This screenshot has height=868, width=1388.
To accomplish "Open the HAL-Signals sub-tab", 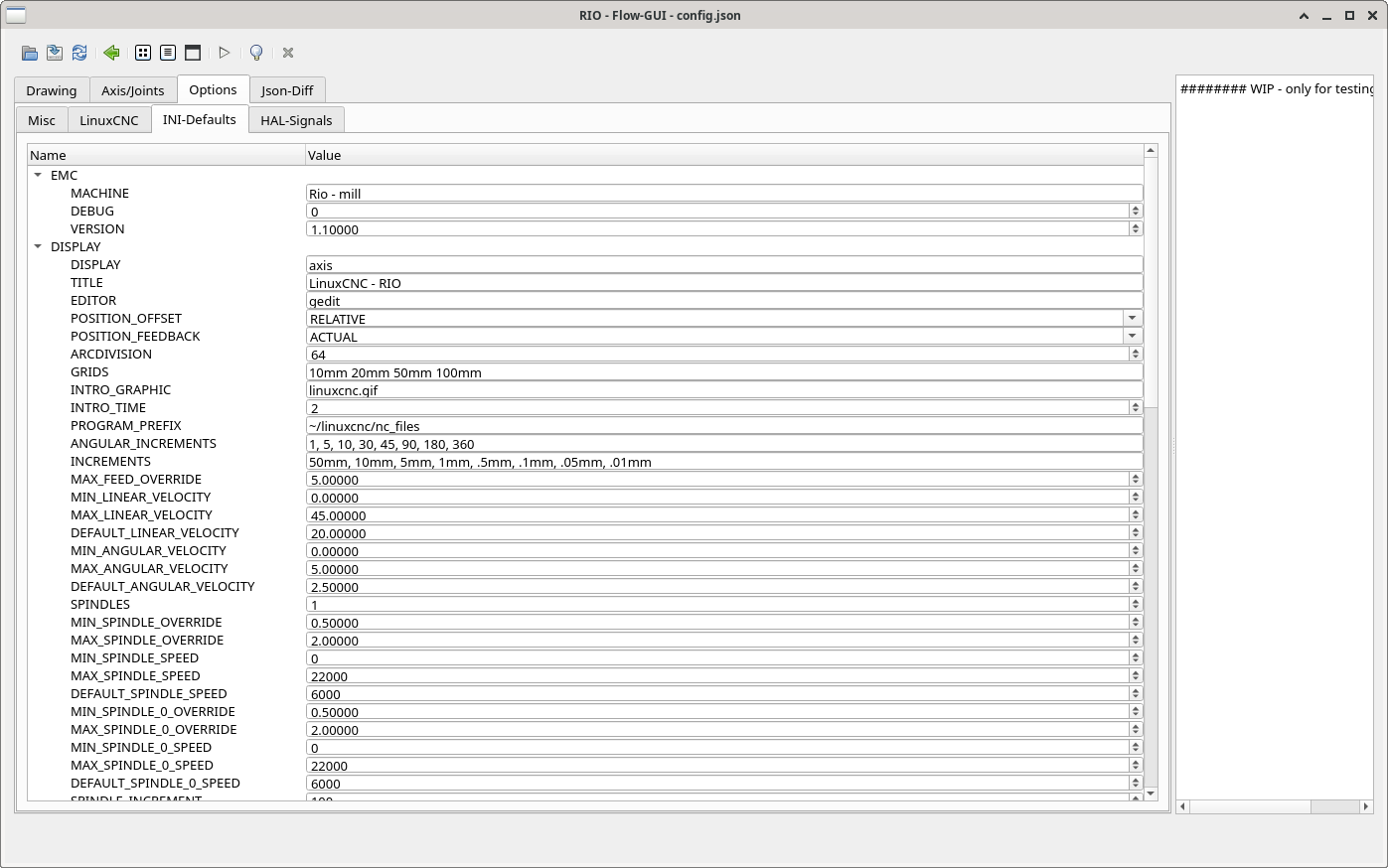I will (296, 120).
